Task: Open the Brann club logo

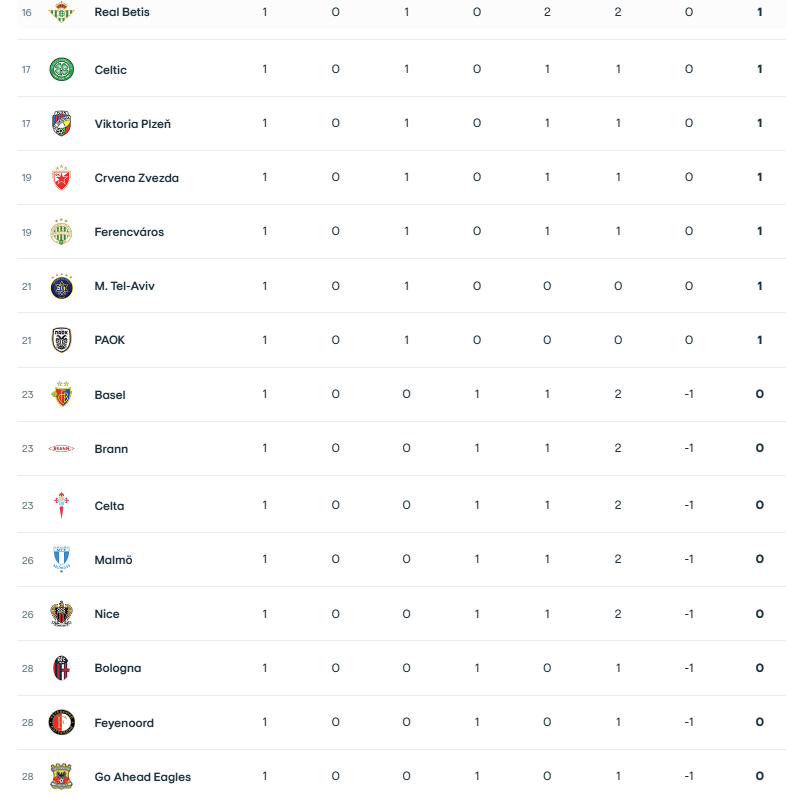Action: [62, 449]
